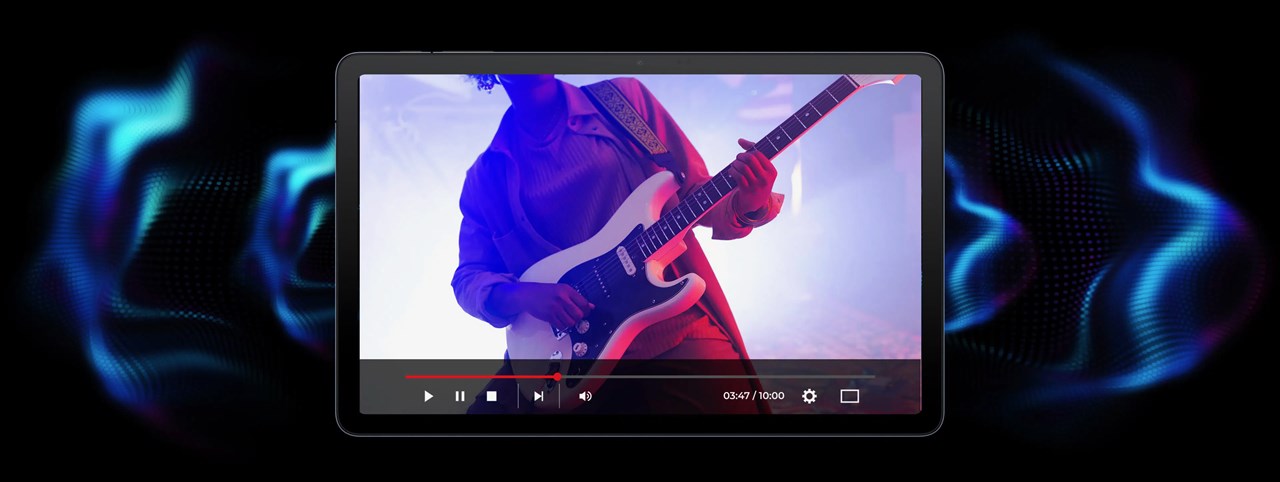
Task: Click the red progress bar handle
Action: (x=557, y=377)
